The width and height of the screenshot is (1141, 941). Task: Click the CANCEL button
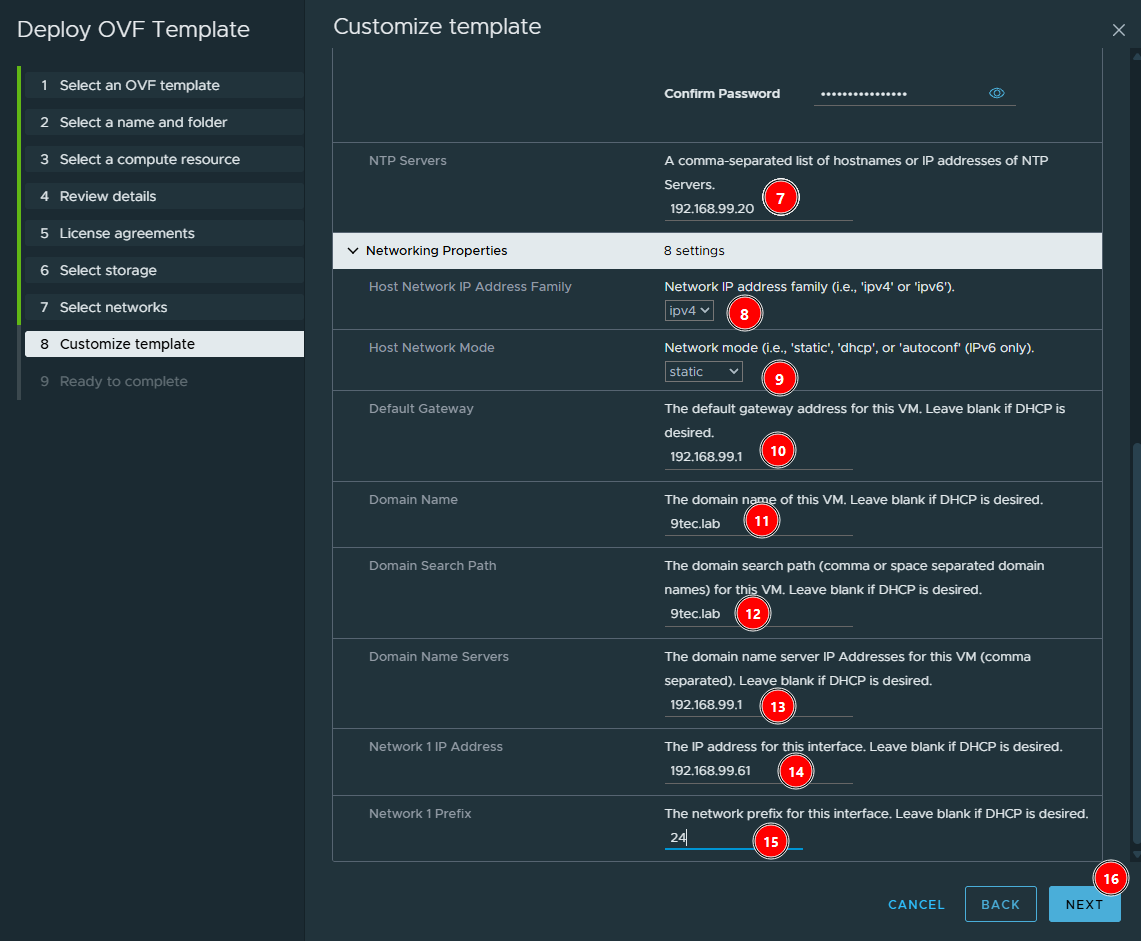click(915, 905)
